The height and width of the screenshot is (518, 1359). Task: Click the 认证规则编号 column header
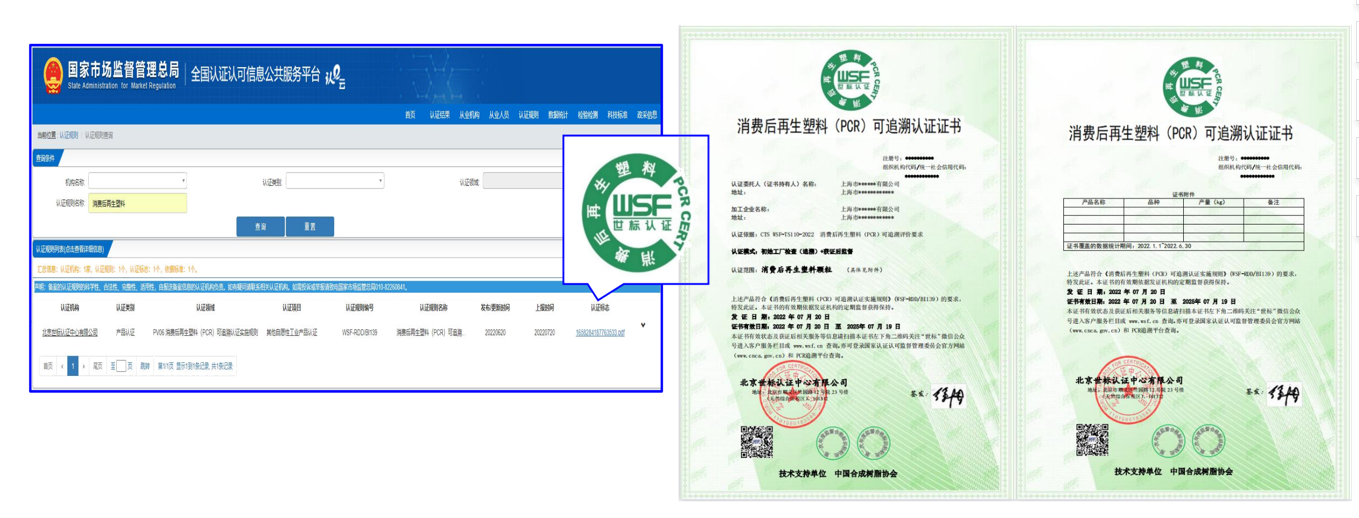pyautogui.click(x=360, y=308)
